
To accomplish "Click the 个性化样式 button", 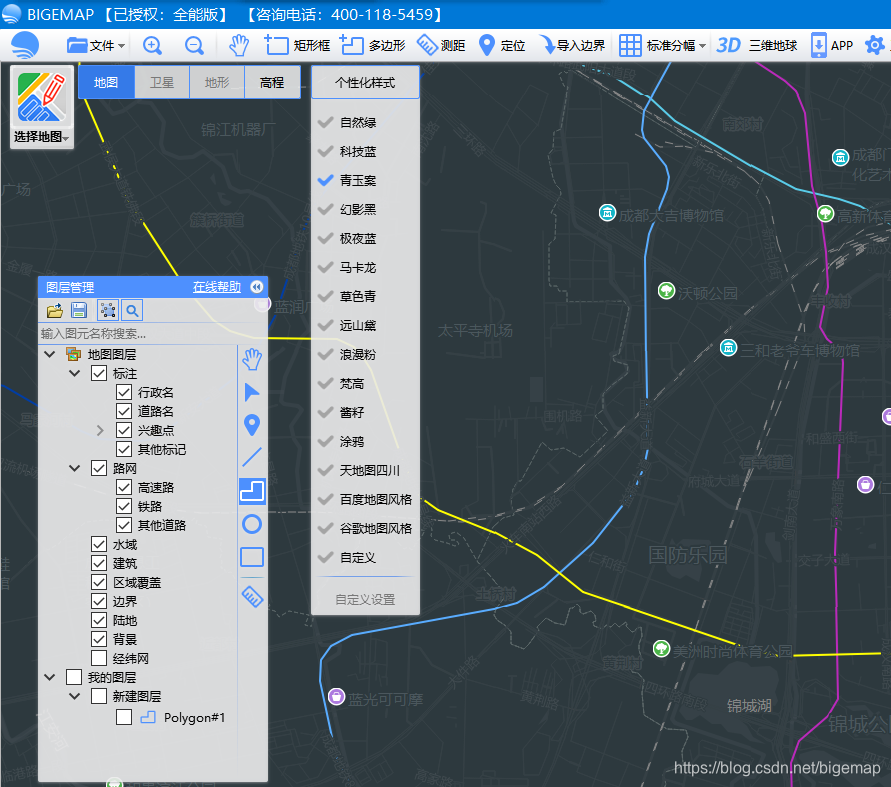I will (x=365, y=82).
